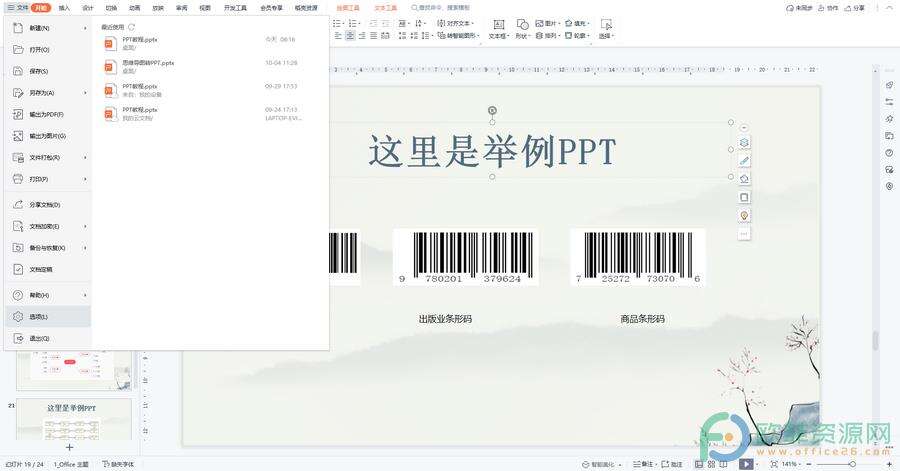The image size is (900, 471).
Task: Click the command search box
Action: [x=441, y=8]
